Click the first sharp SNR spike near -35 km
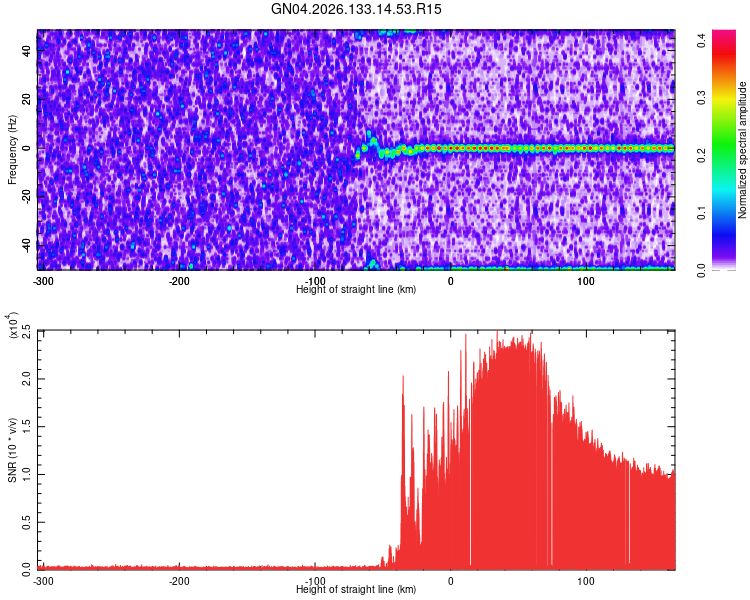Image resolution: width=750 pixels, height=600 pixels. pos(403,378)
